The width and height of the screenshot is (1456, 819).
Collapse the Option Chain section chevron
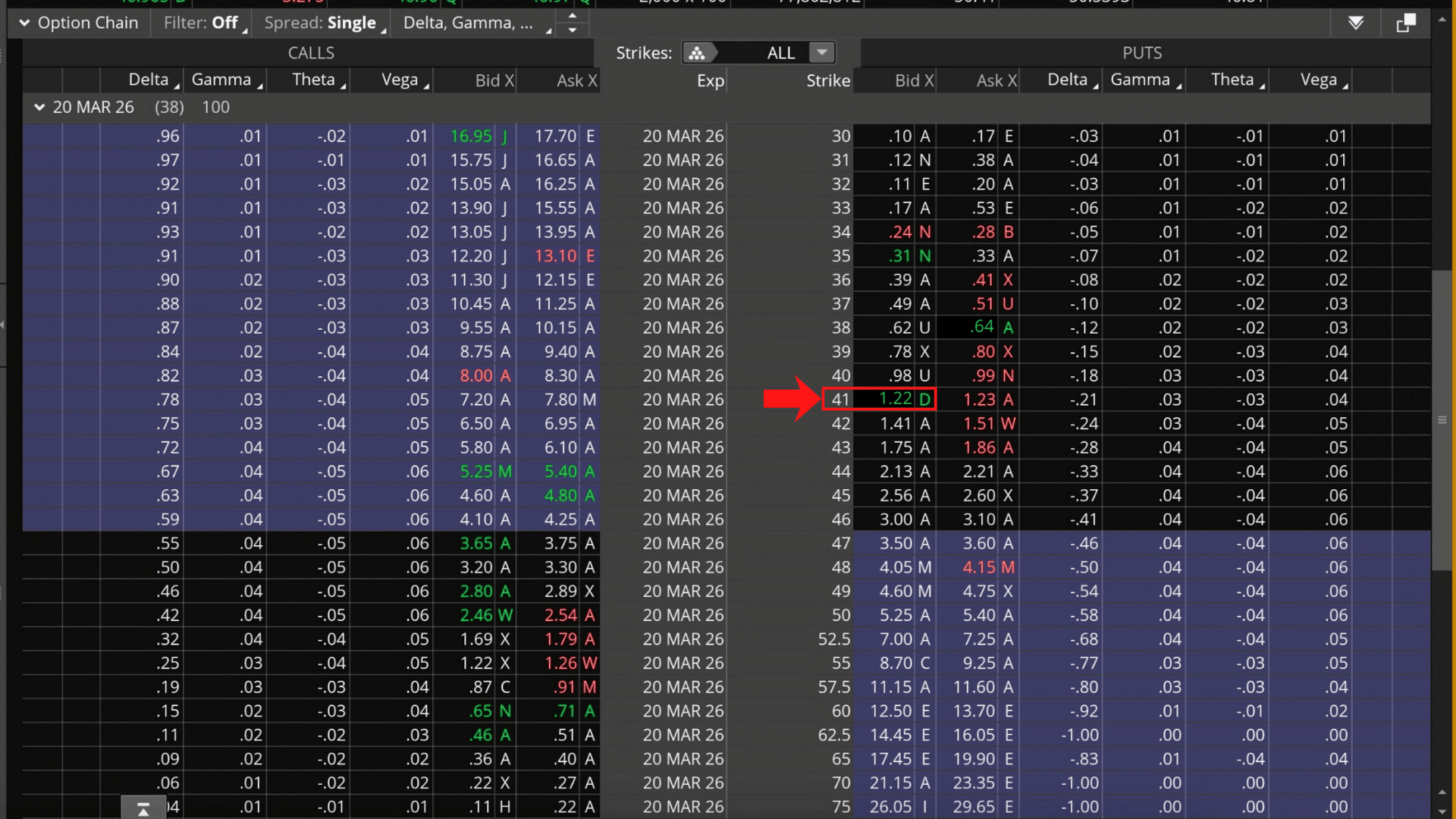[x=24, y=23]
